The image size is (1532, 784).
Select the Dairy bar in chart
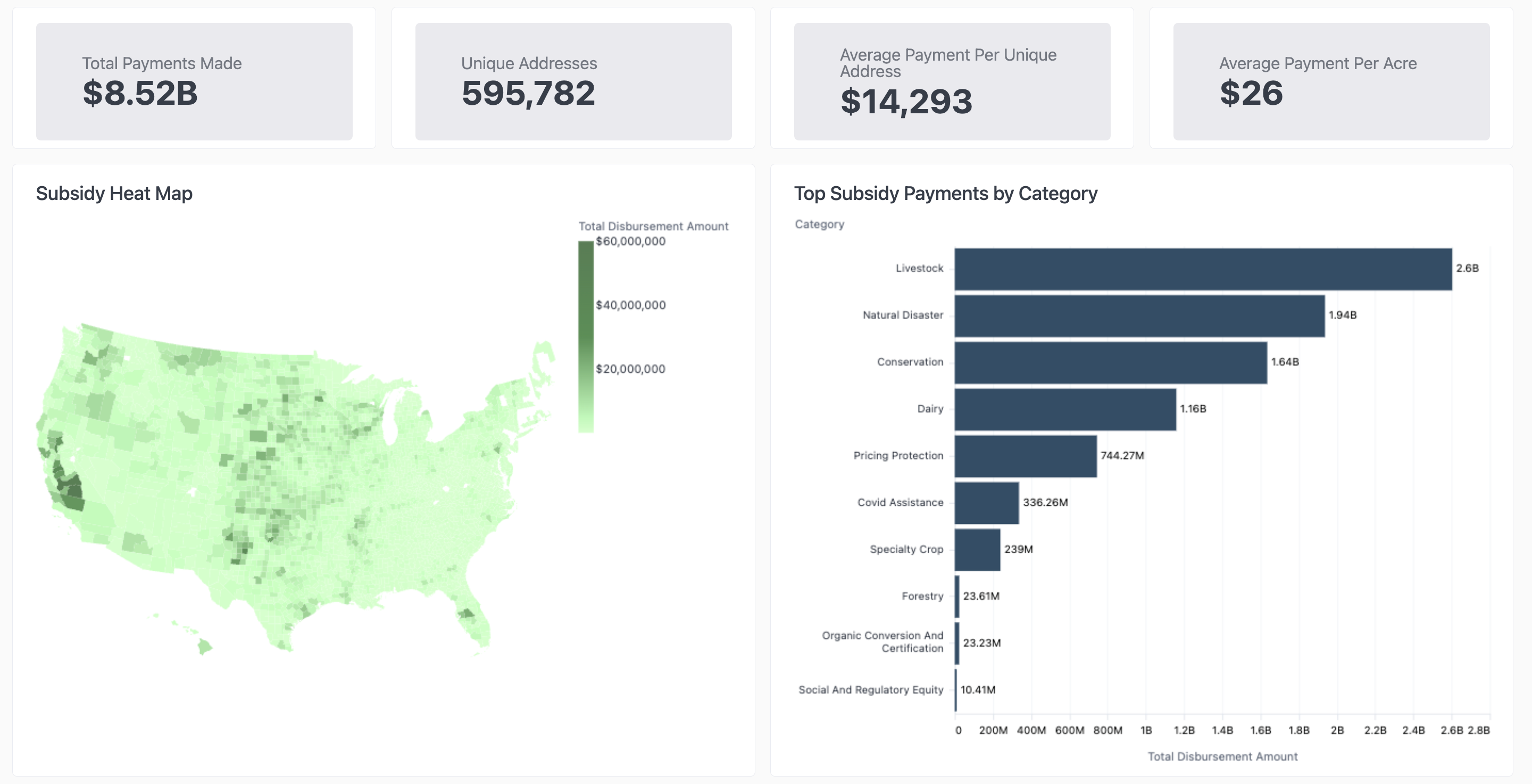pos(1065,409)
